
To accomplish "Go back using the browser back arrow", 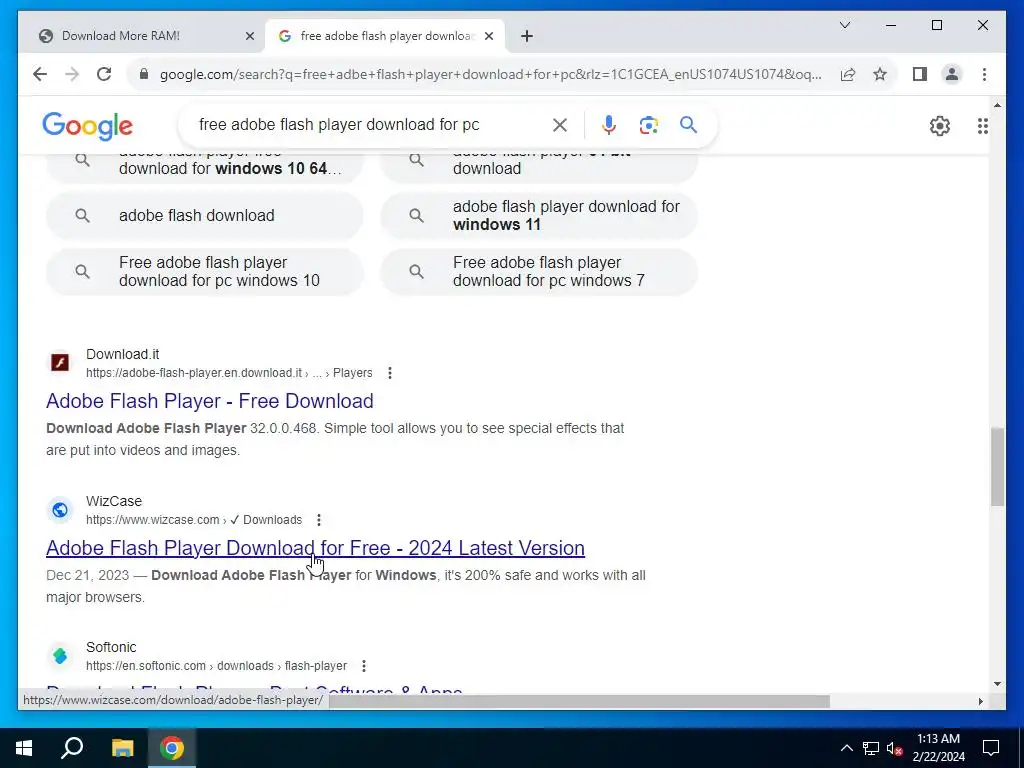I will 40,74.
